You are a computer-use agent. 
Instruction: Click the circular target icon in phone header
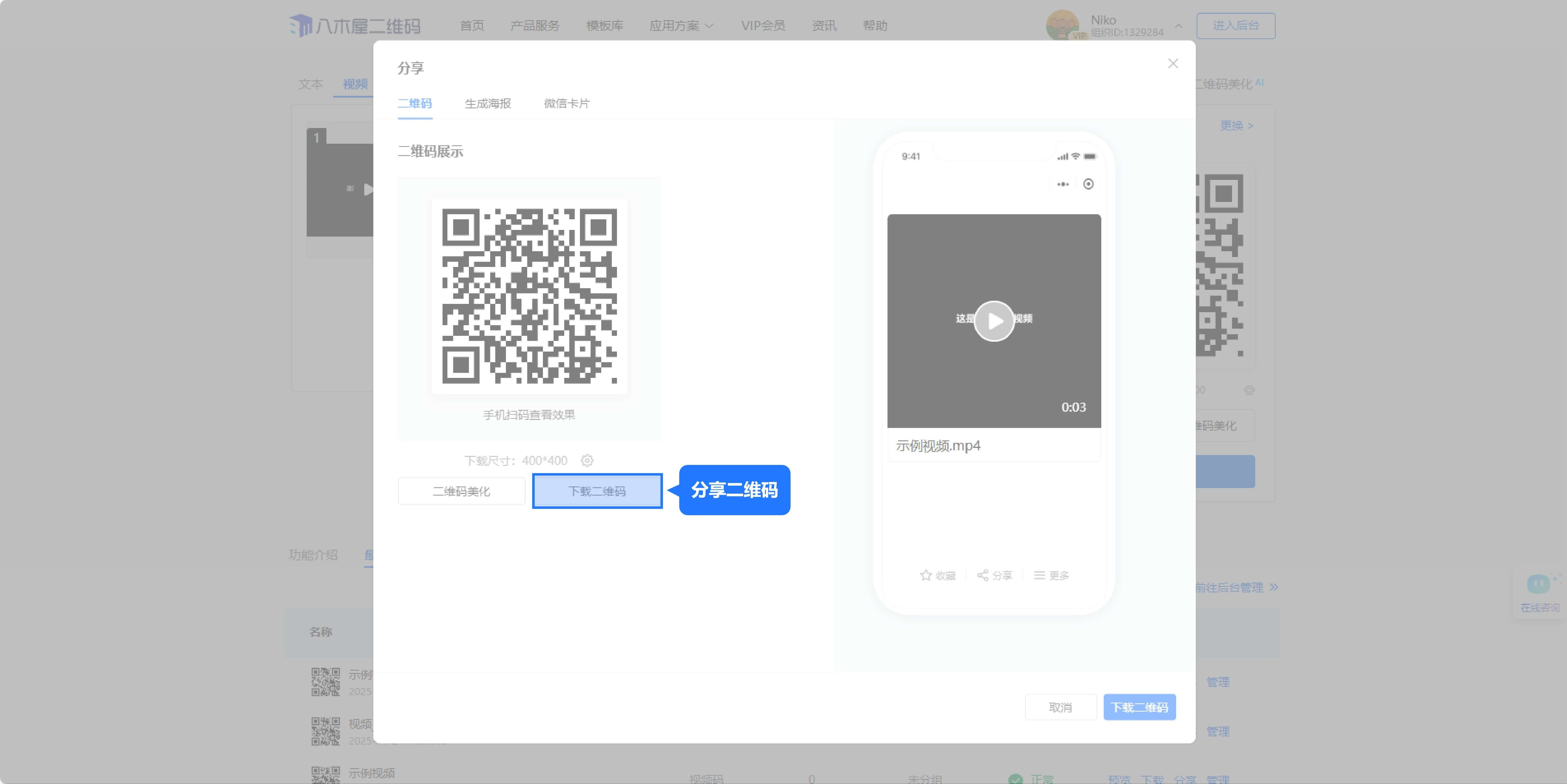1088,184
